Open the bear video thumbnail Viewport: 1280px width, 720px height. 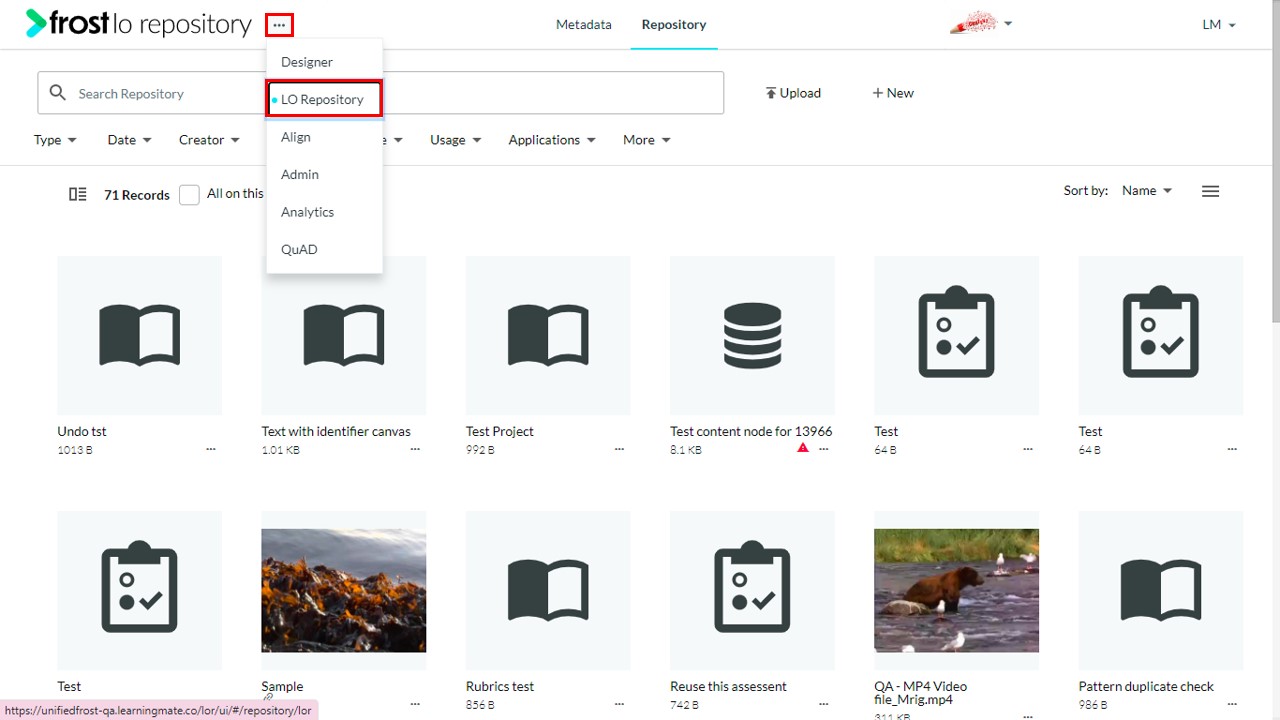[x=956, y=590]
